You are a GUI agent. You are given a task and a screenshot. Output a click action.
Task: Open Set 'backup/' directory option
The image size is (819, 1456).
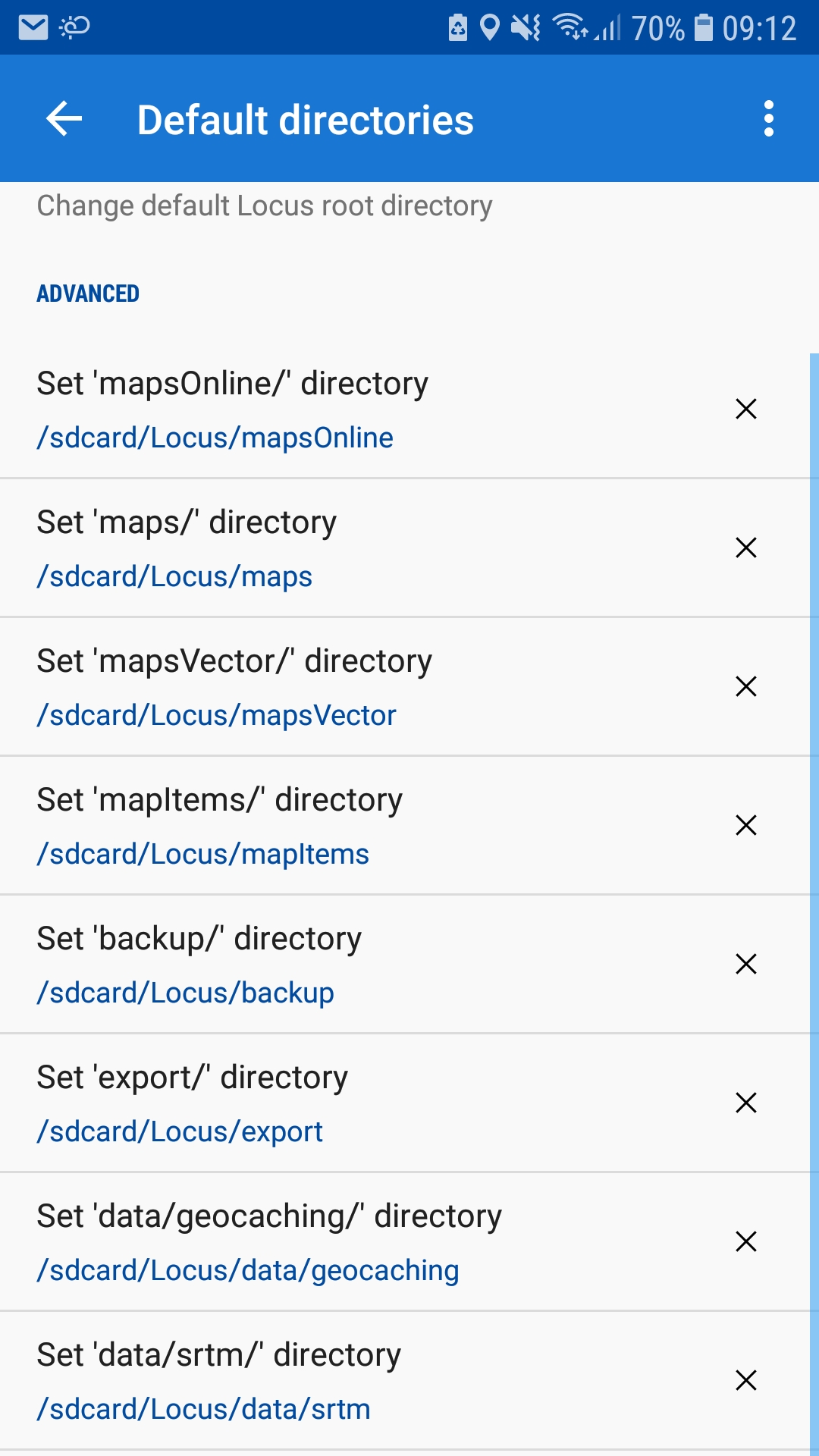click(199, 939)
